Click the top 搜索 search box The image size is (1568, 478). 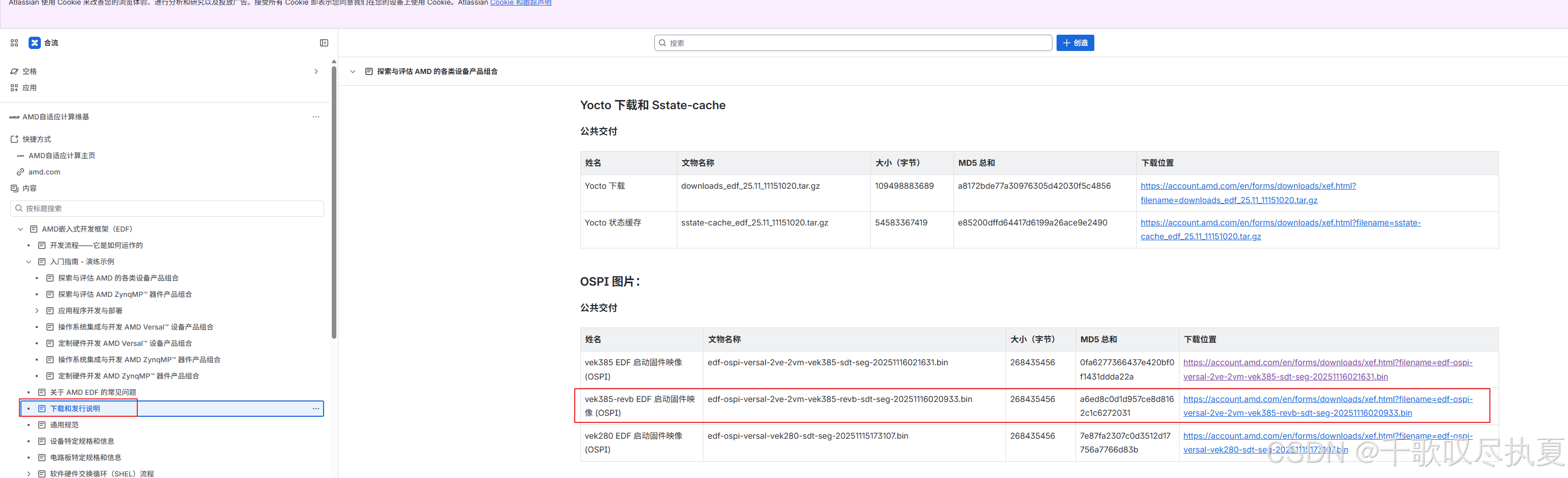coord(853,42)
